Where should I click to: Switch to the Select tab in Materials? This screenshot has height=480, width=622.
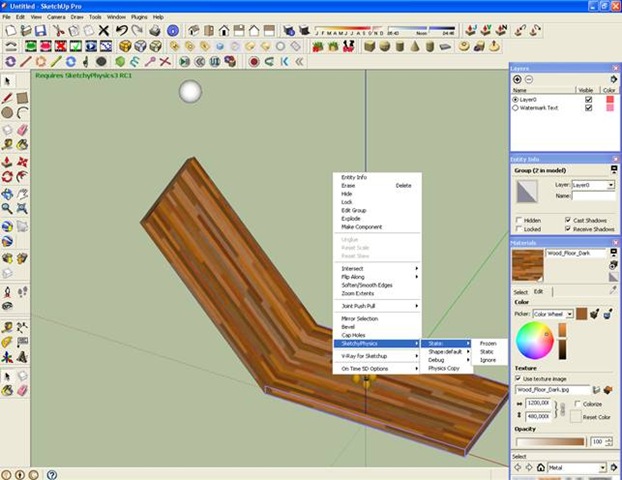pos(520,291)
